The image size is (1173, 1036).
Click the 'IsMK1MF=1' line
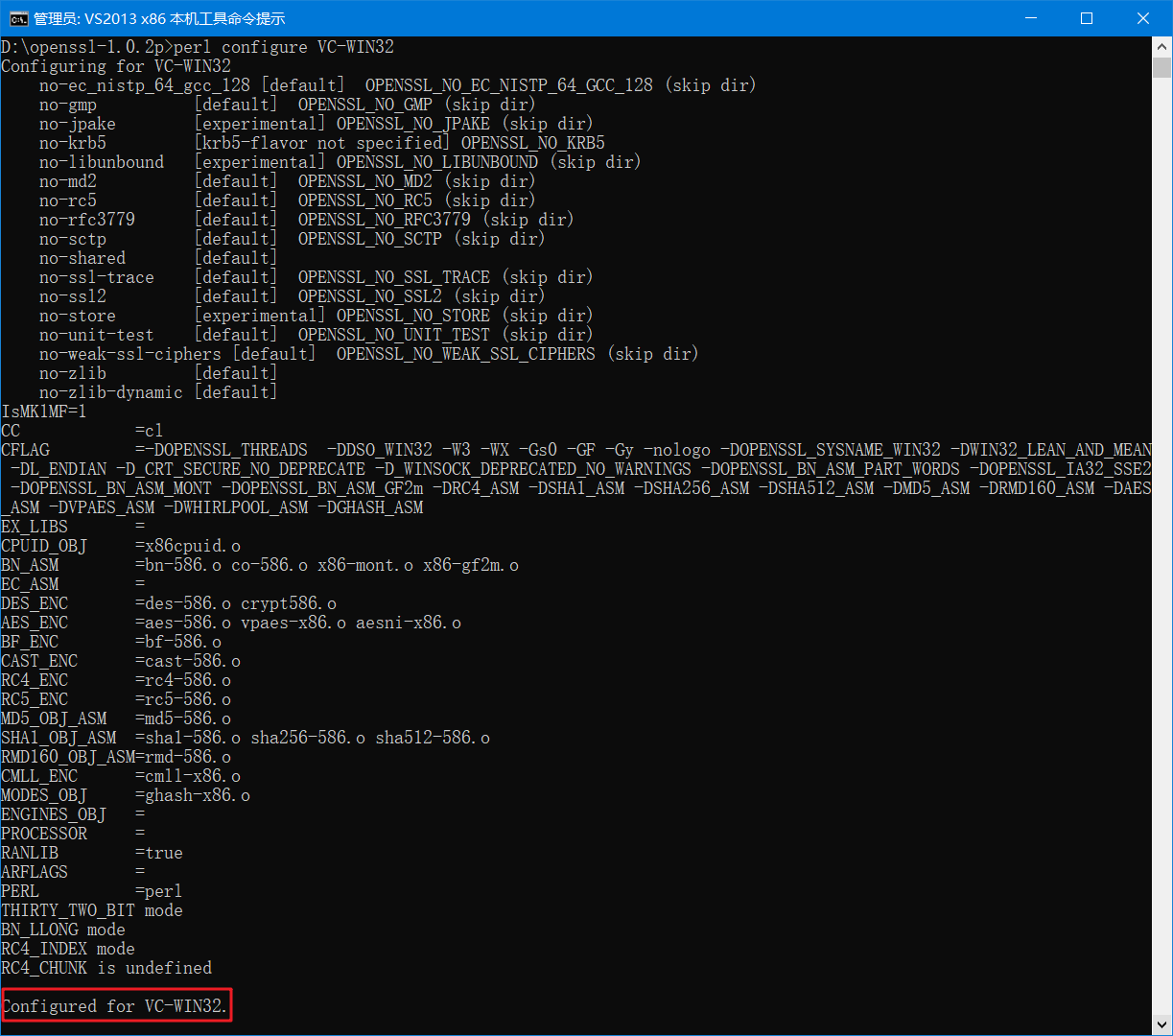coord(44,412)
